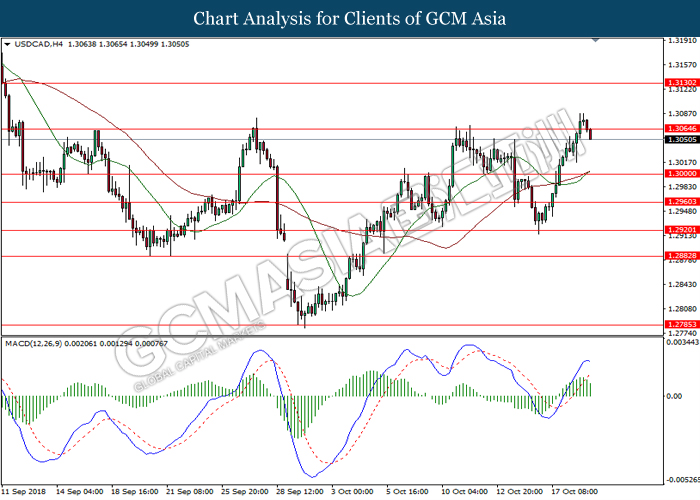
Task: Click the 5 Oct 16:00 time label
Action: coord(407,492)
